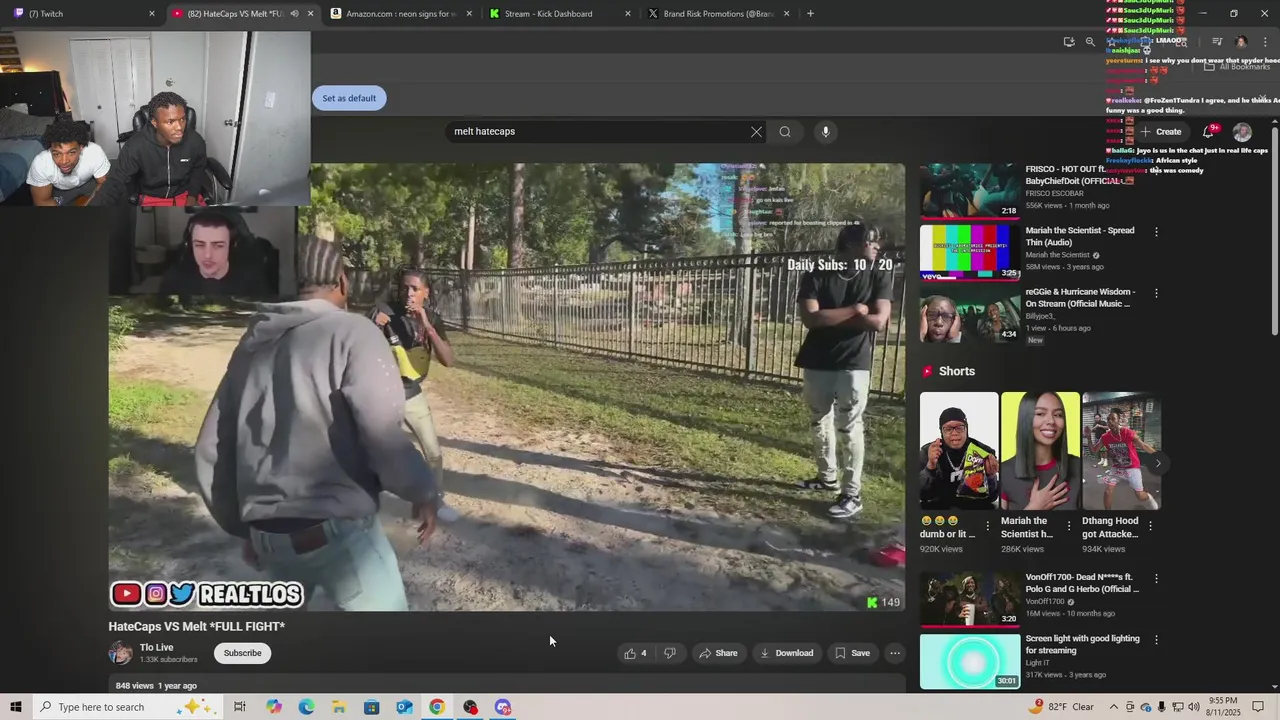The image size is (1280, 720).
Task: Start voice search with the microphone
Action: 825,132
